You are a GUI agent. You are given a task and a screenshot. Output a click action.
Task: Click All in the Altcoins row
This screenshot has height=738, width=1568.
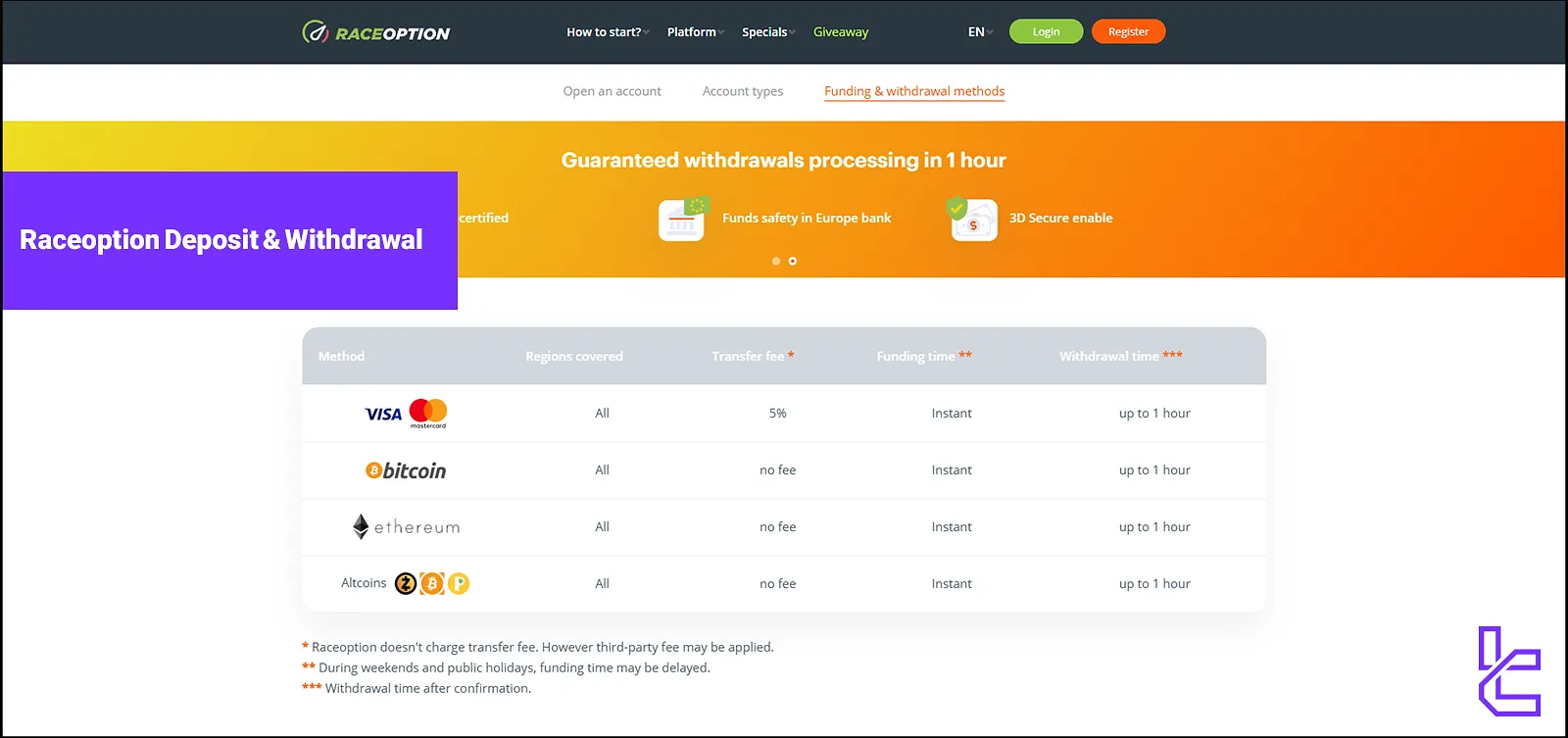coord(602,584)
